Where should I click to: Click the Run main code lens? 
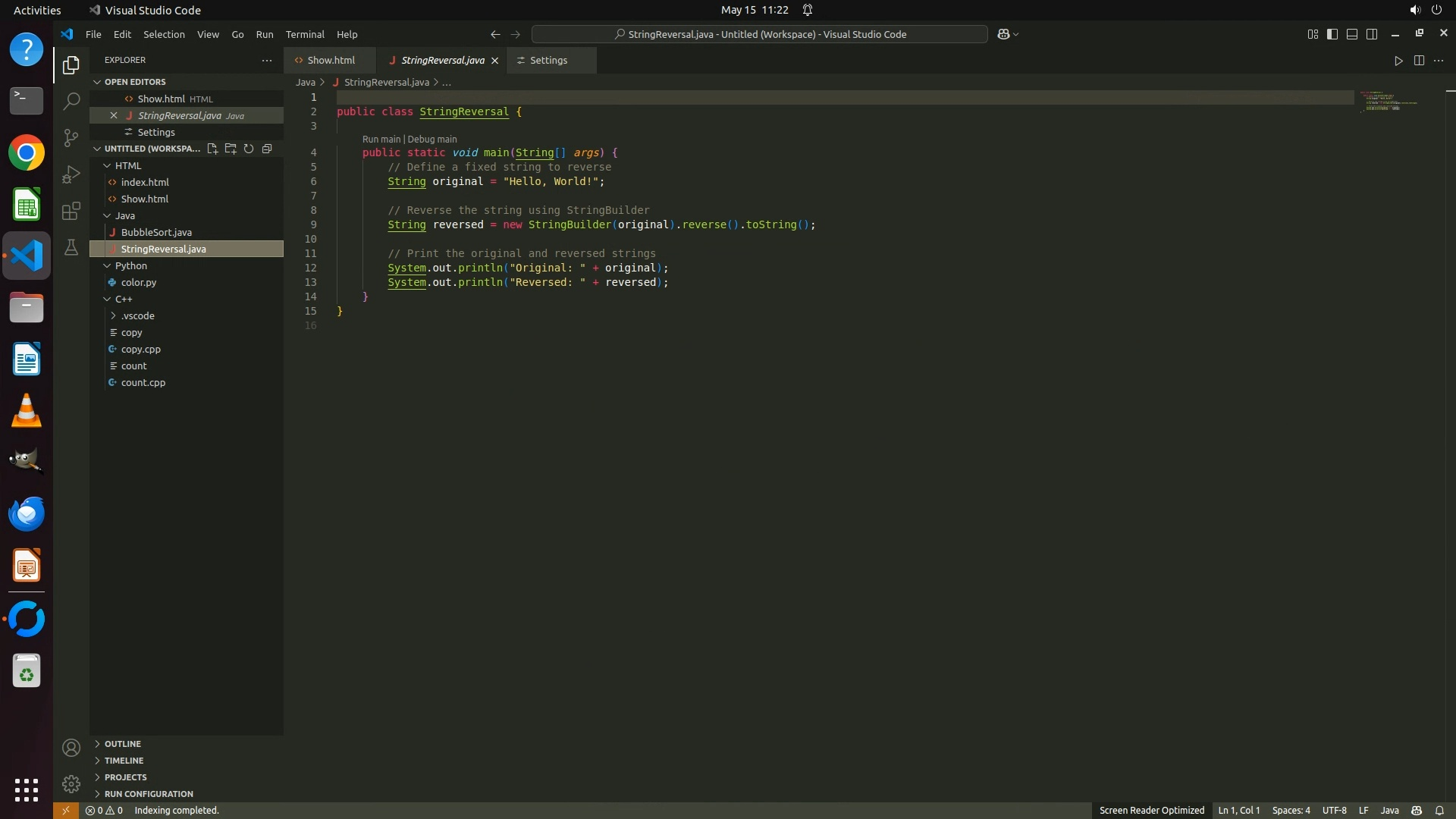(x=381, y=140)
